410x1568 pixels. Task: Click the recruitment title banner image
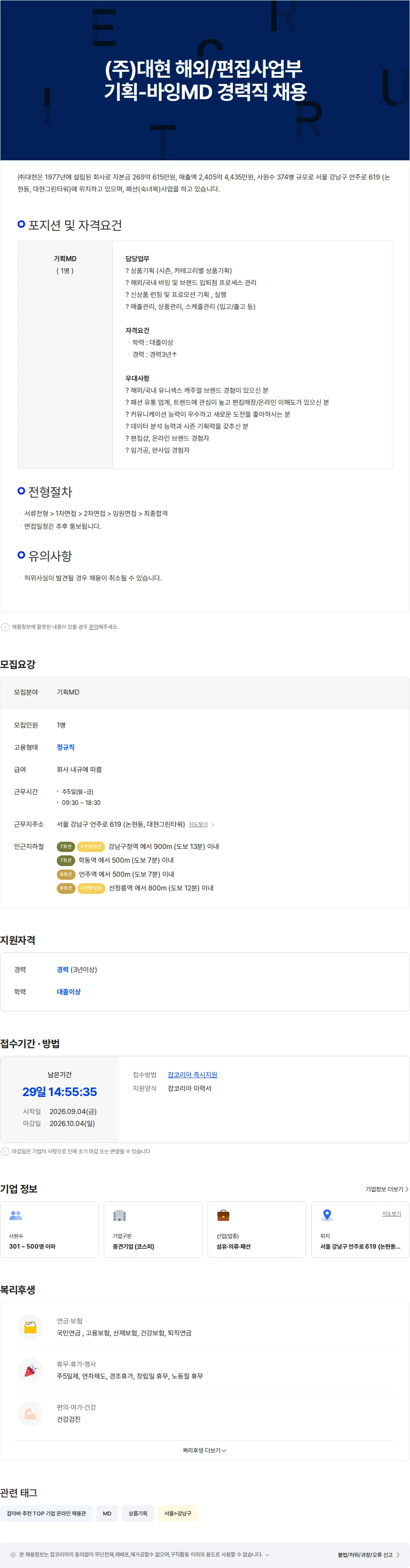[205, 80]
